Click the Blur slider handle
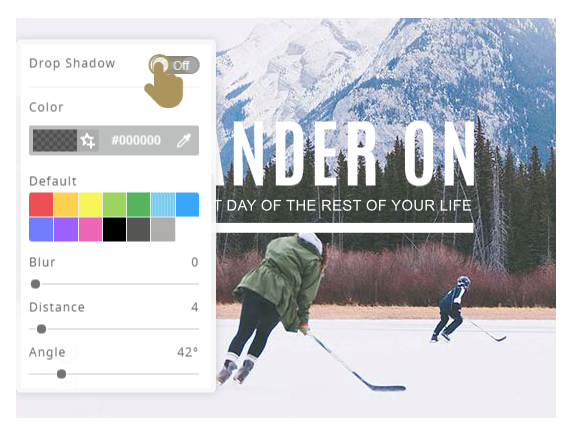 (35, 284)
